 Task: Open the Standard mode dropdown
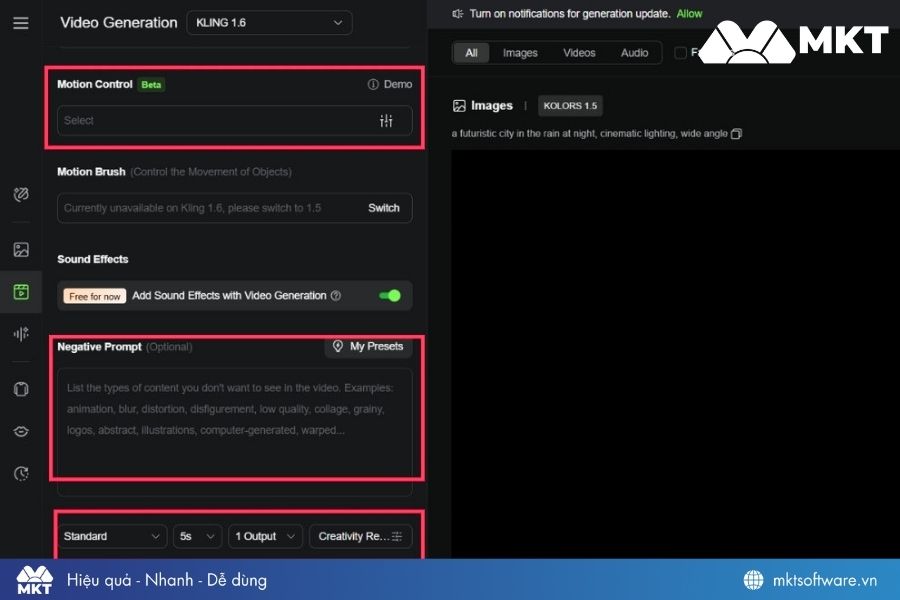(x=112, y=537)
